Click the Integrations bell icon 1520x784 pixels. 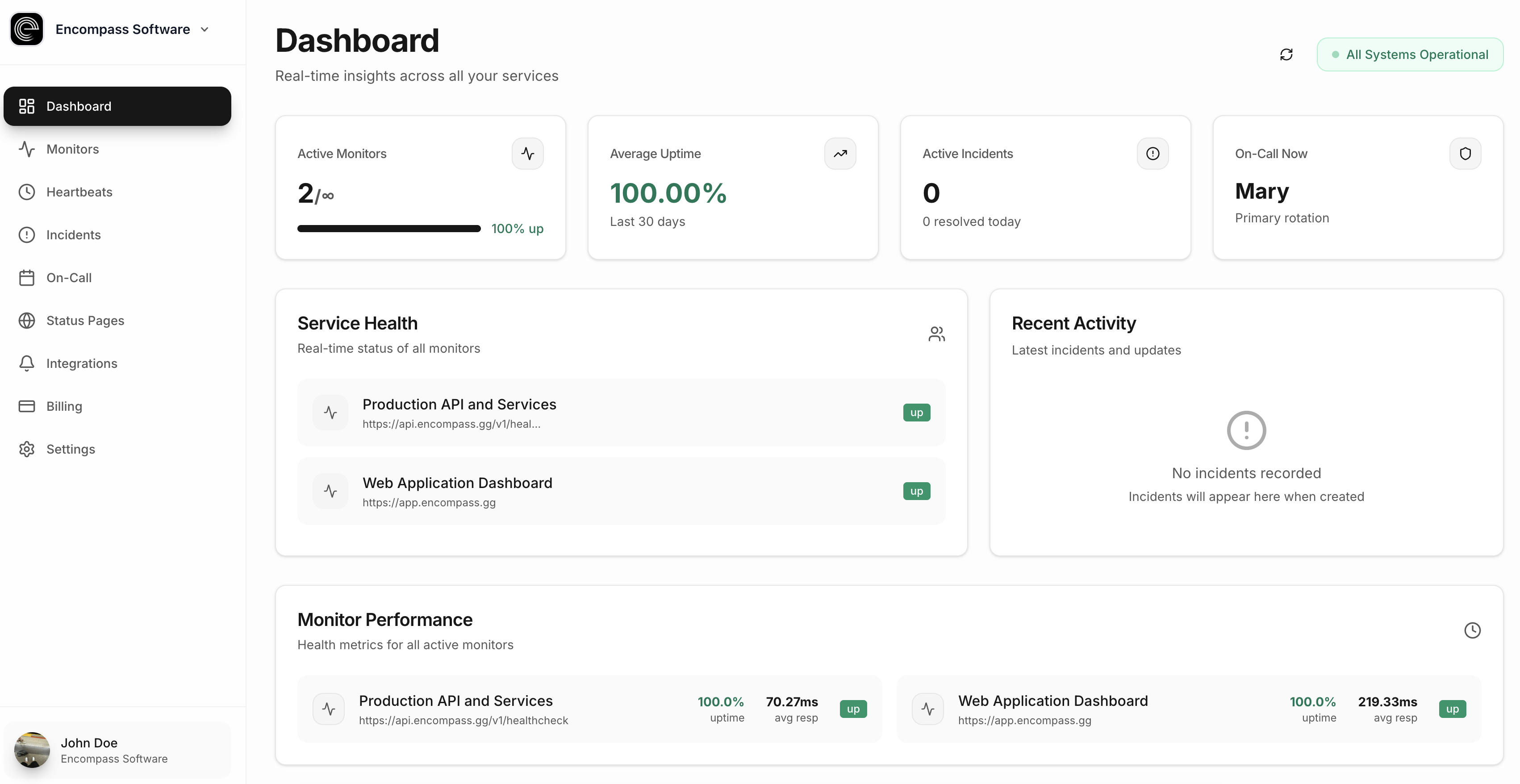[27, 363]
